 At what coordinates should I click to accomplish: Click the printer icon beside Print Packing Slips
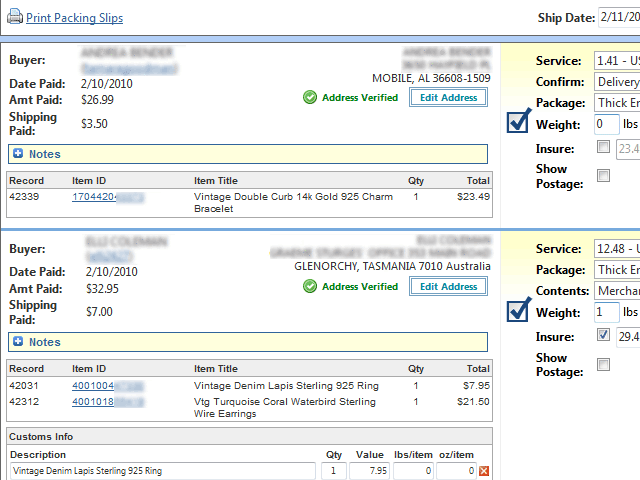pyautogui.click(x=15, y=18)
